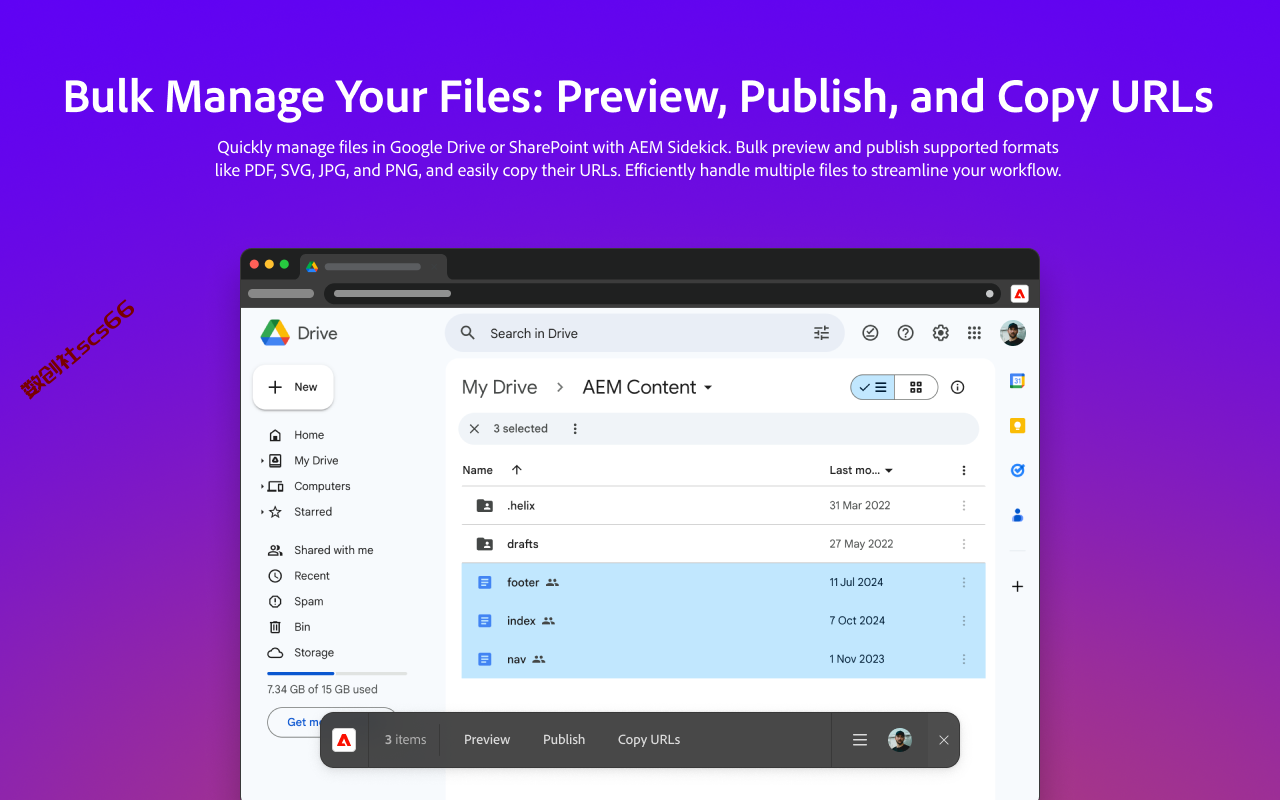This screenshot has height=800, width=1280.
Task: Click the Search in Drive input field
Action: [x=645, y=333]
